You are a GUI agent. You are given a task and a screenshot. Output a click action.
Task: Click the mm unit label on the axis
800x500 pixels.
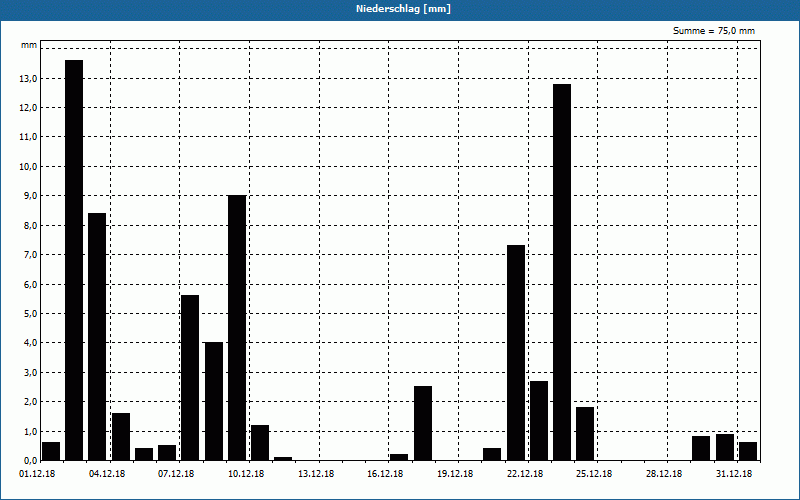(x=29, y=45)
